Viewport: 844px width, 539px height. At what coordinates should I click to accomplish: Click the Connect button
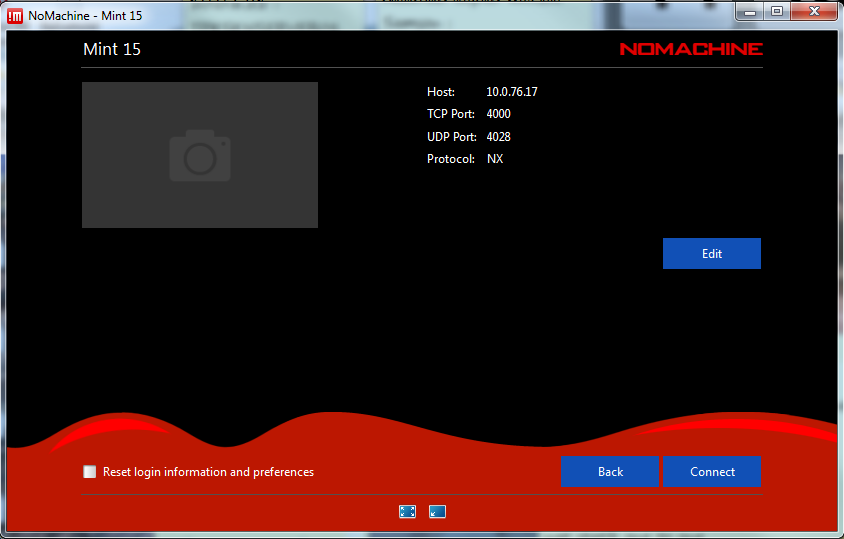712,472
